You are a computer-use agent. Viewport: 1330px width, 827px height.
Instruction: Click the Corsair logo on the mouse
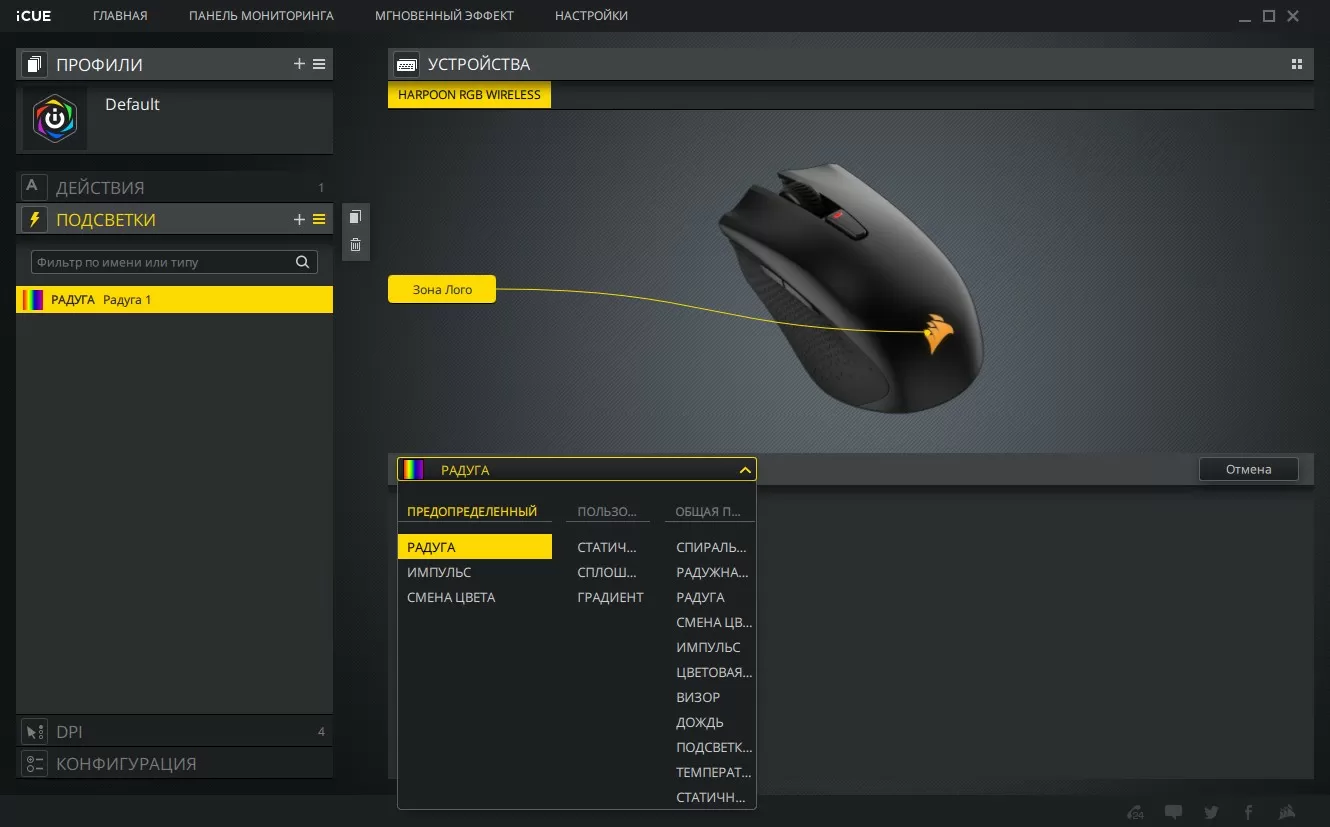pos(937,333)
